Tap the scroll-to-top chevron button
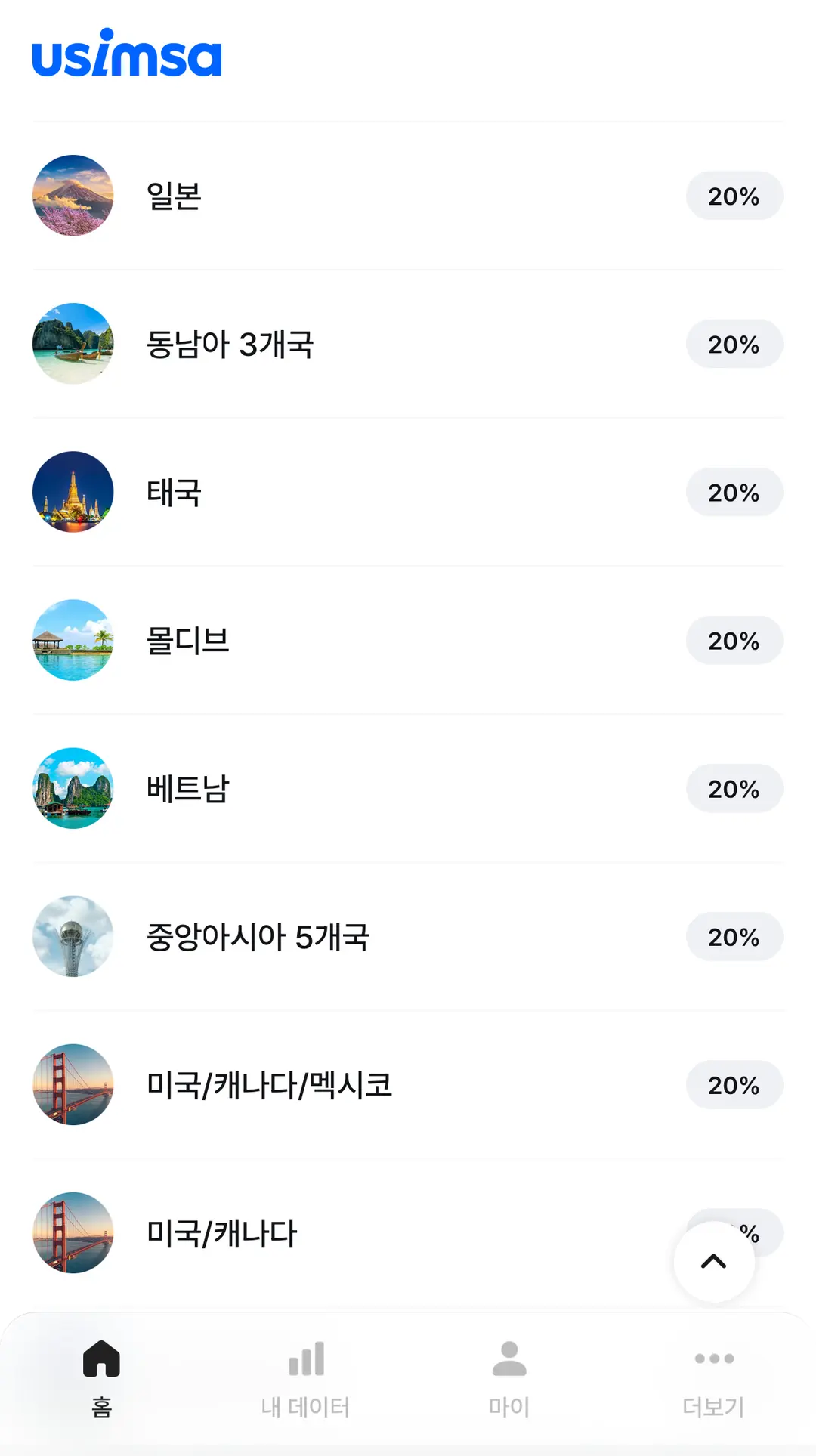The width and height of the screenshot is (816, 1456). coord(714,1262)
